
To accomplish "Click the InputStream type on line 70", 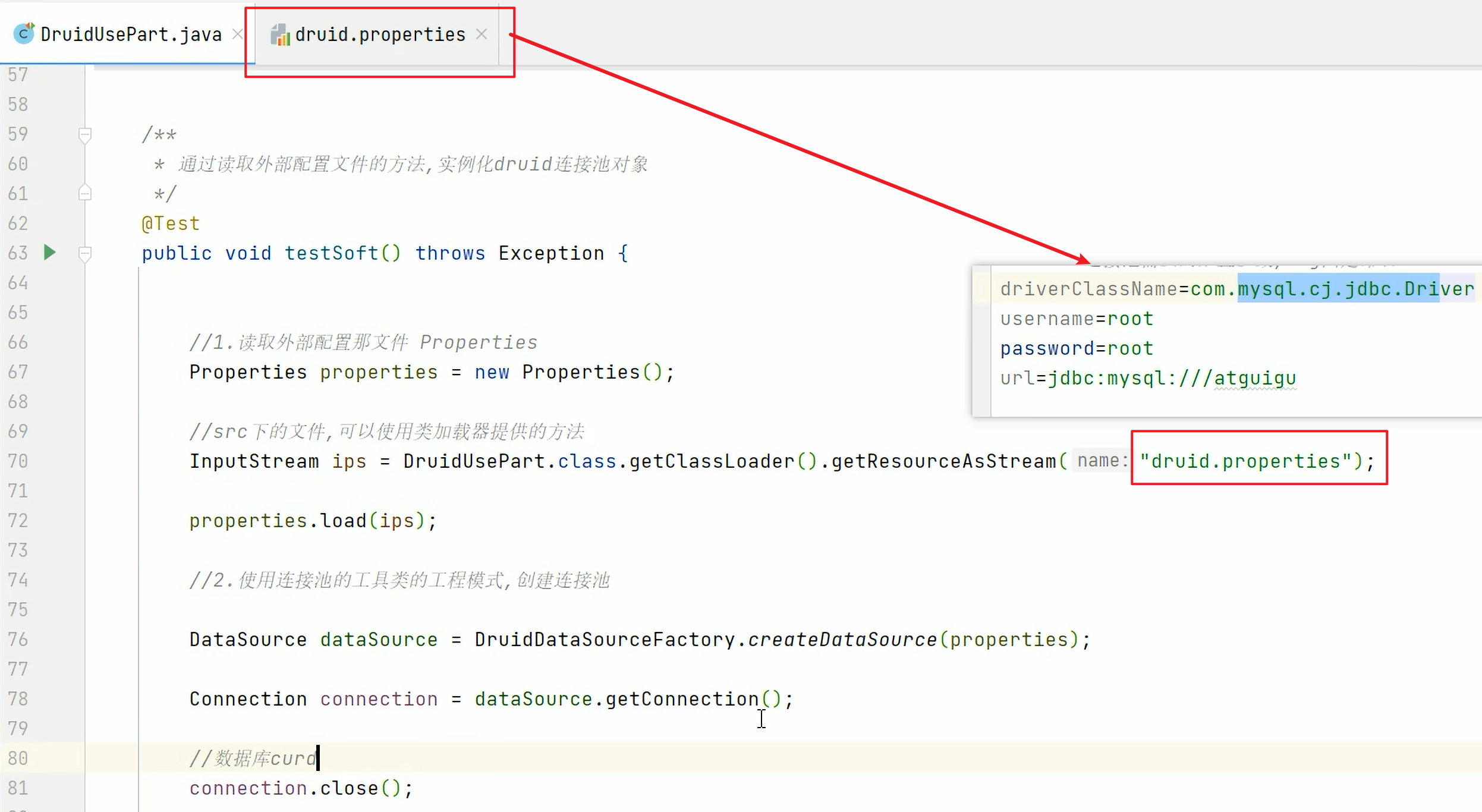I will (x=254, y=461).
